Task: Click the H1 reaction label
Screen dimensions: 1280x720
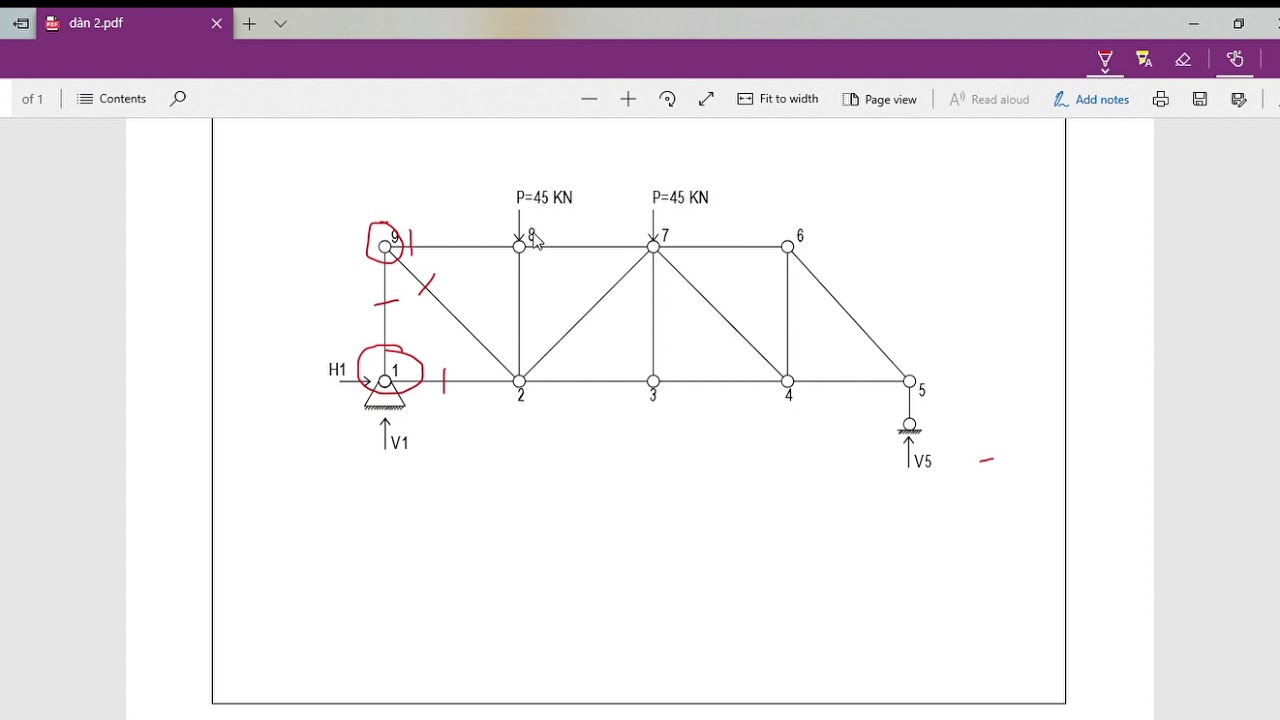Action: (337, 370)
